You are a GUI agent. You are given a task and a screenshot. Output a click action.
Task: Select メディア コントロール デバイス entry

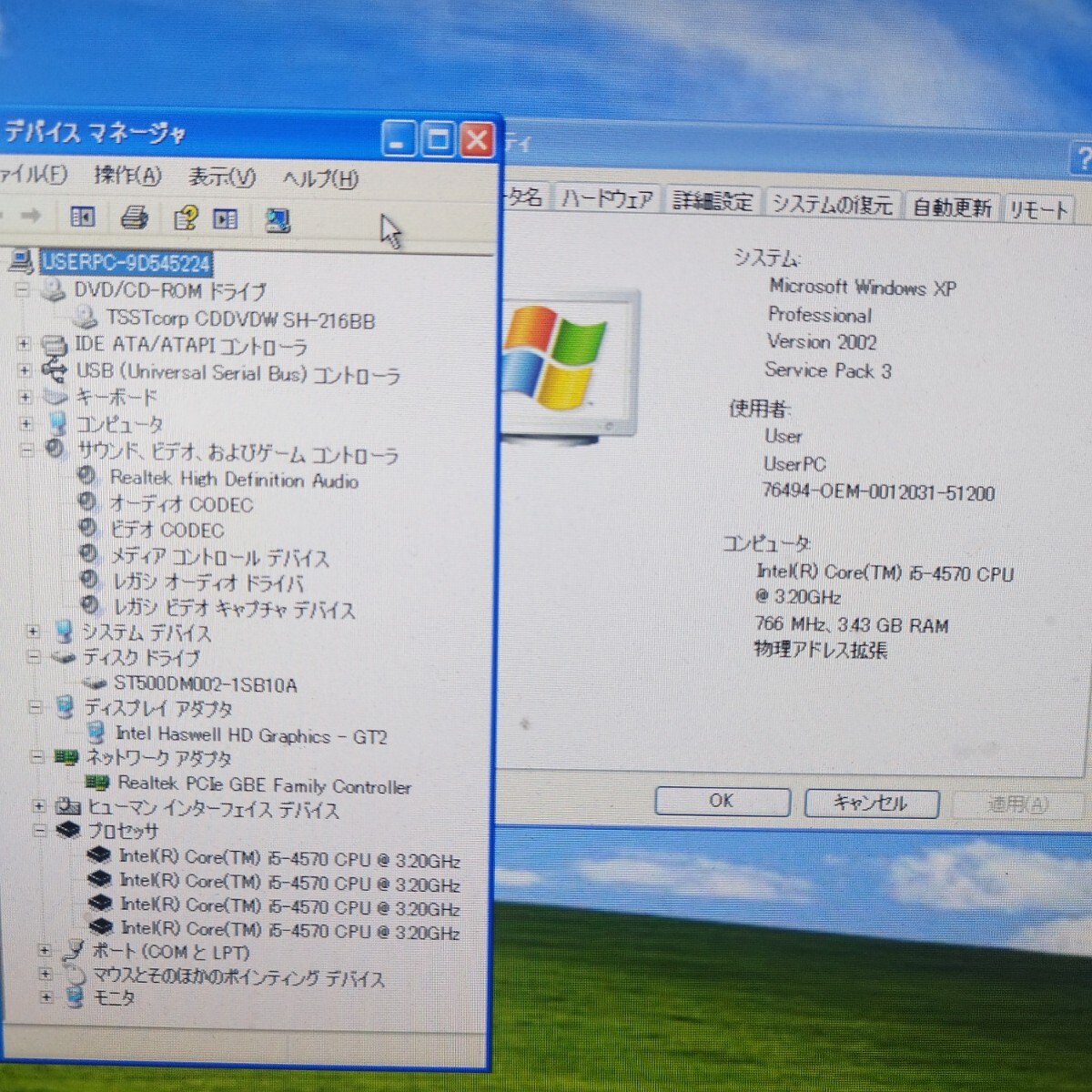[x=219, y=556]
